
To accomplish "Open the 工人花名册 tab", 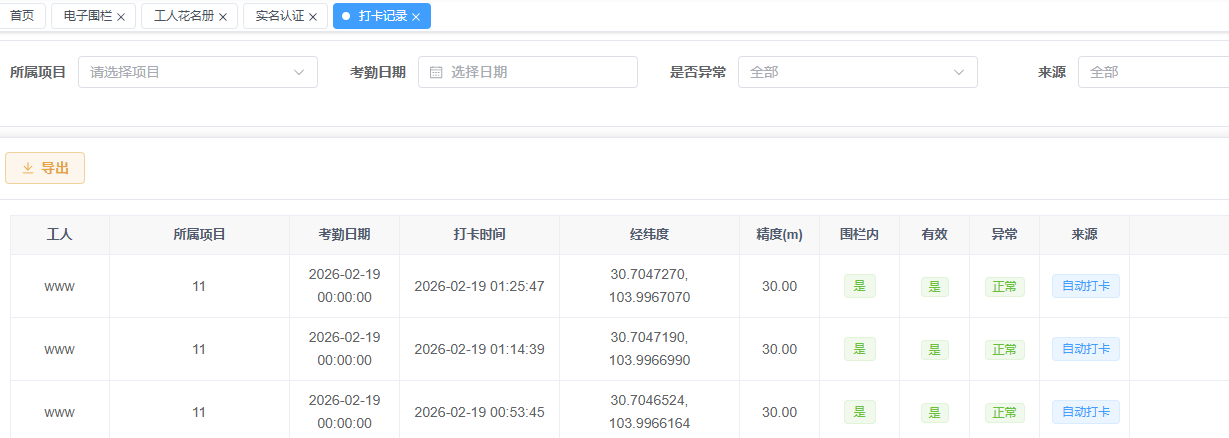I will tap(183, 16).
